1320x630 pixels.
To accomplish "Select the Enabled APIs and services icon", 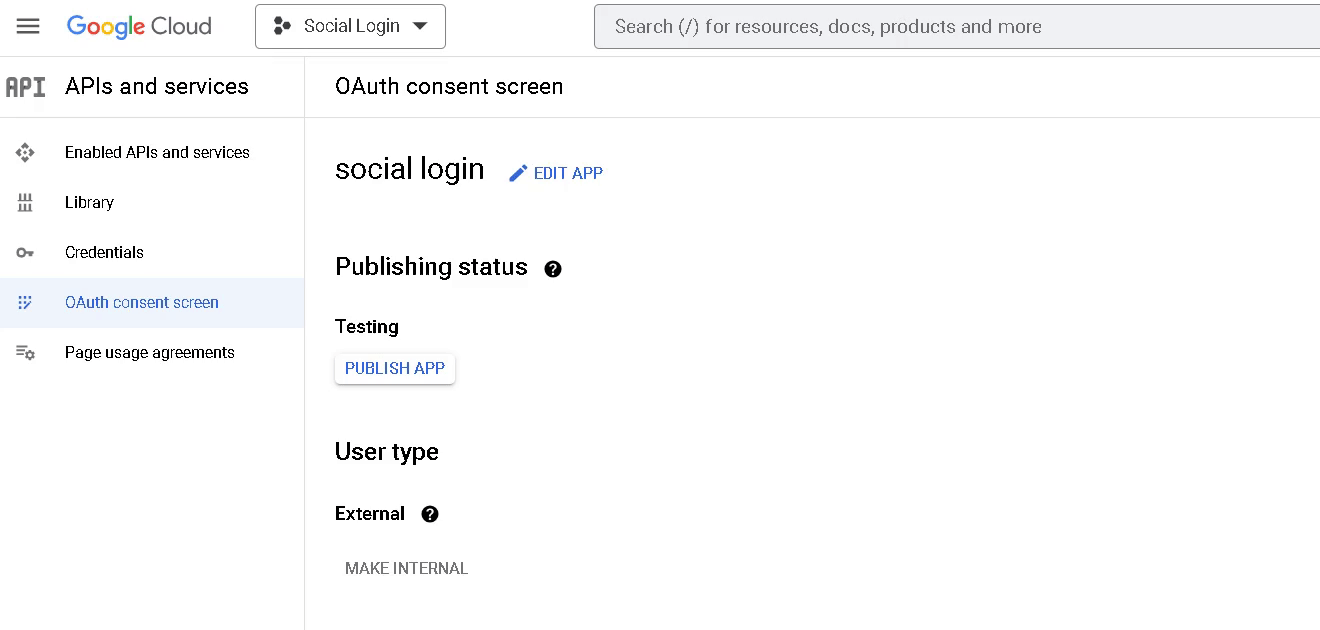I will click(25, 152).
